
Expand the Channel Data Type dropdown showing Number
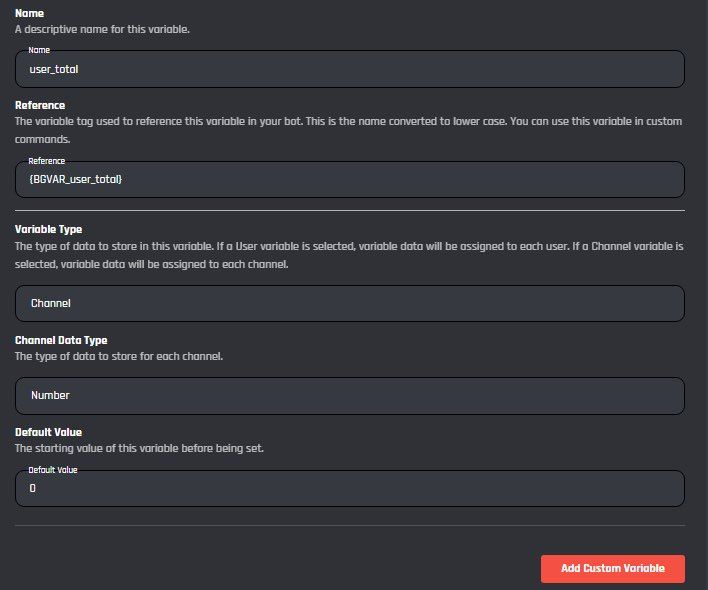tap(350, 395)
